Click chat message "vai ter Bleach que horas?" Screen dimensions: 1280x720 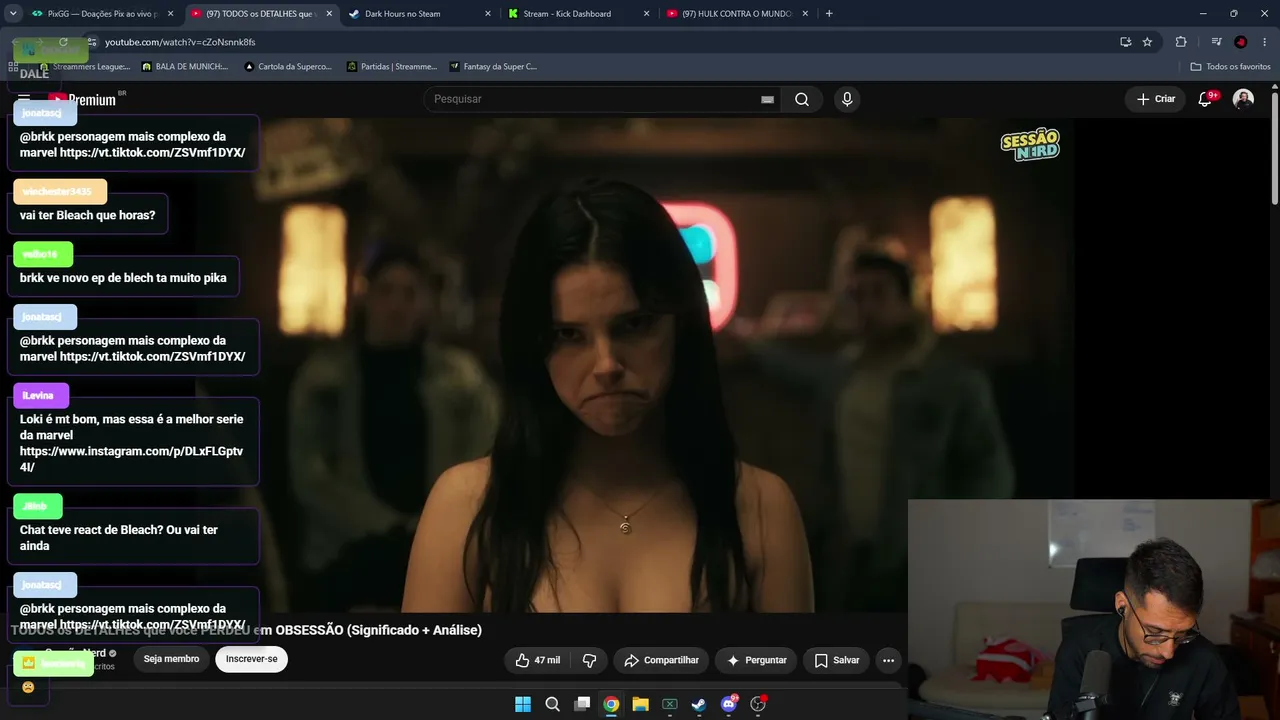88,215
